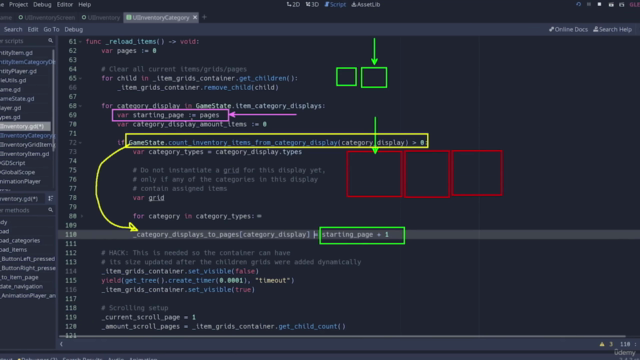Open the @GDScript docs entry

[13, 163]
